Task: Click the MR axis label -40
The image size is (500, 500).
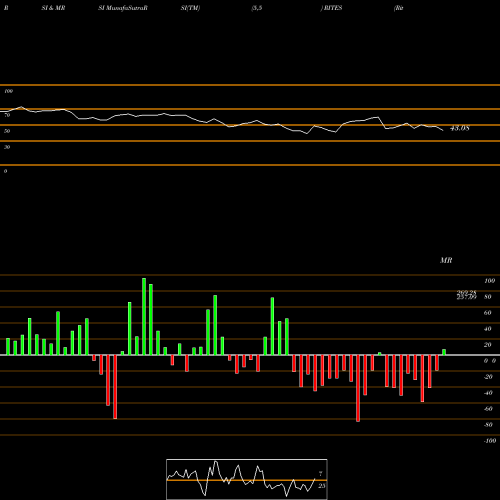Action: (488, 393)
